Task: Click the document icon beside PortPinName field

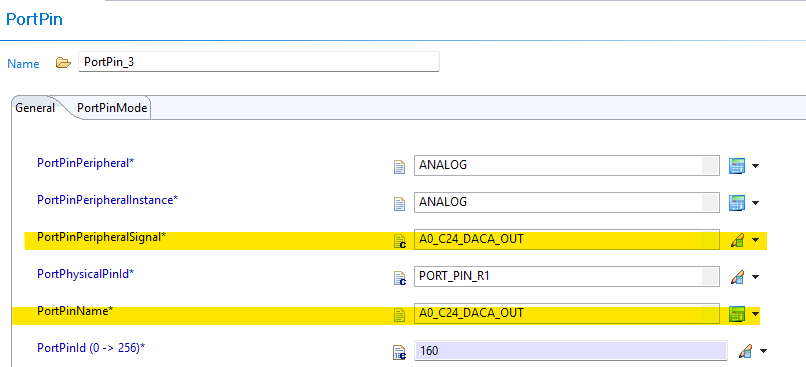Action: point(399,315)
